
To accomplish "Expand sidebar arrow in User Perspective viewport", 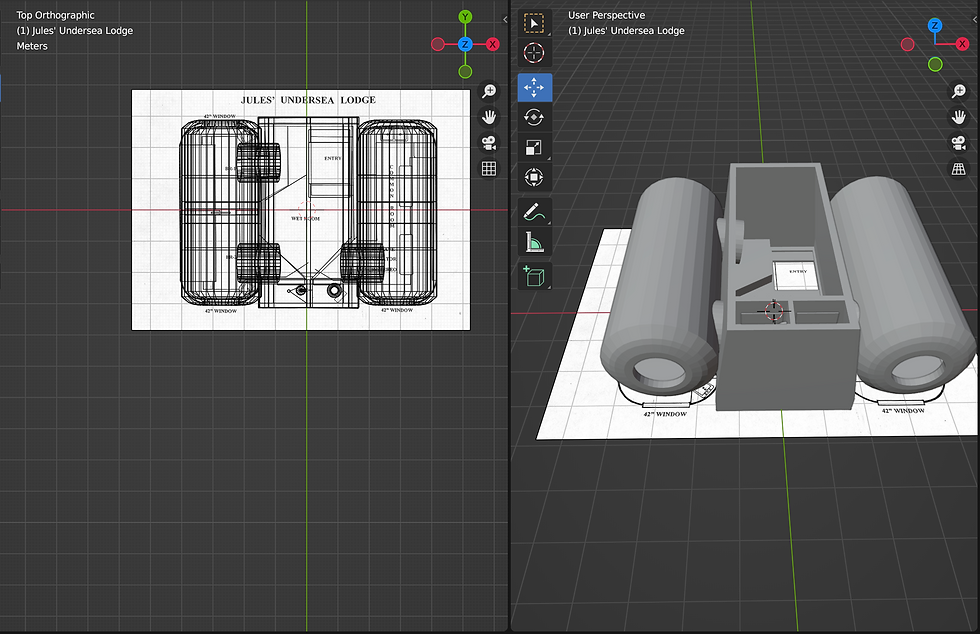I will (x=974, y=20).
